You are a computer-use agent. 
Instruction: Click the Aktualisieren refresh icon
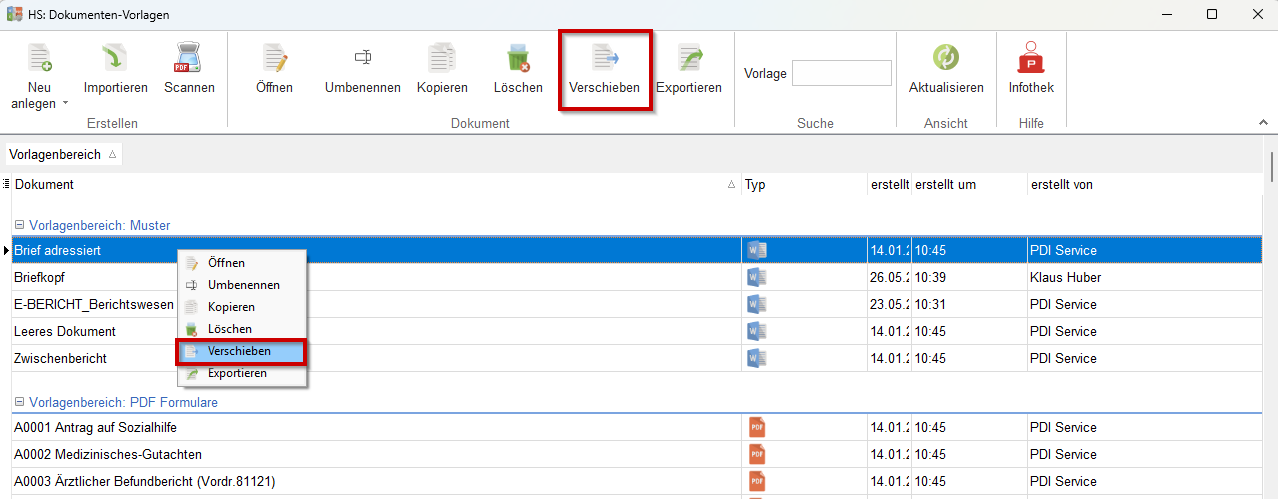tap(946, 57)
